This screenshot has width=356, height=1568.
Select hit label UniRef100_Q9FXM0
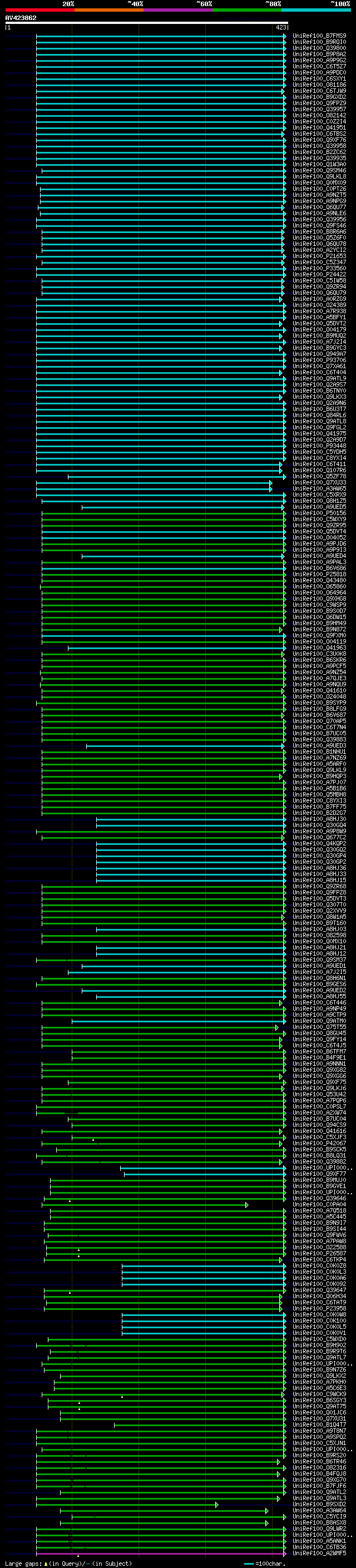point(319,635)
